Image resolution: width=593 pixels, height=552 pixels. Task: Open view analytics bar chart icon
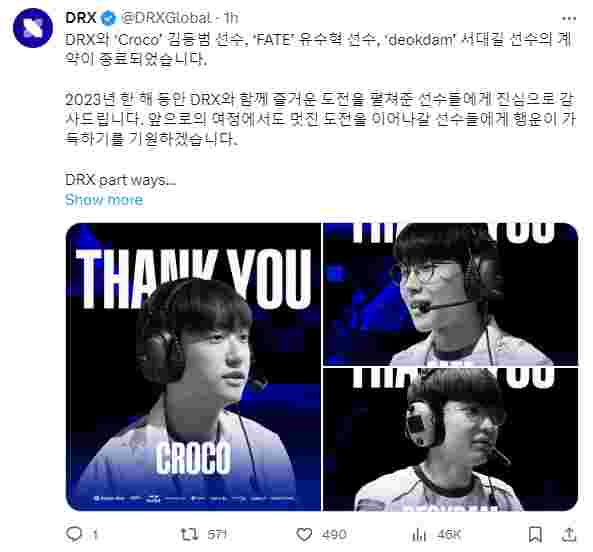pos(419,534)
